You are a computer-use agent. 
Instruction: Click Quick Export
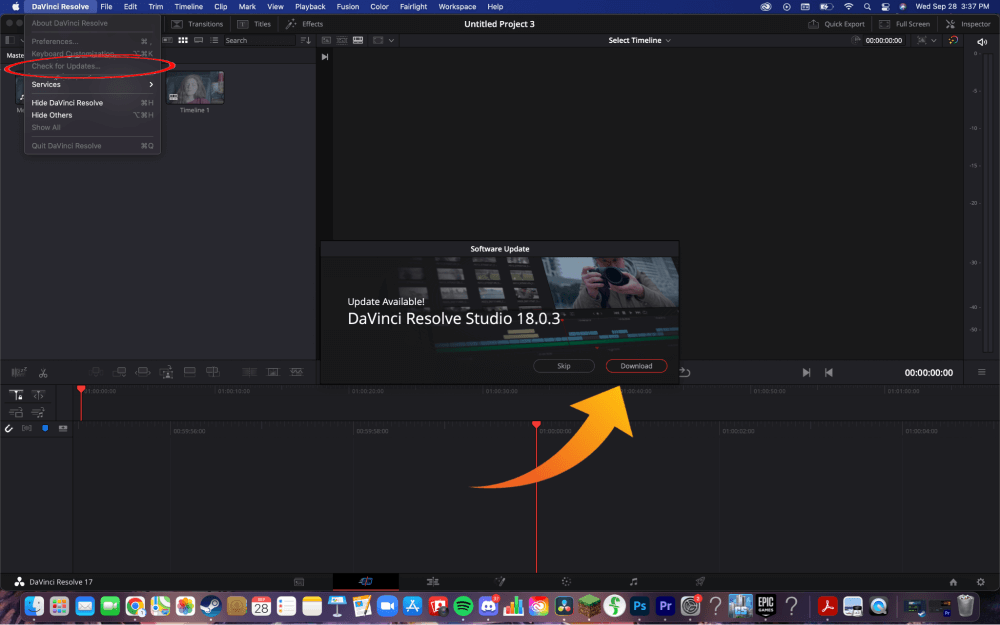click(x=836, y=24)
